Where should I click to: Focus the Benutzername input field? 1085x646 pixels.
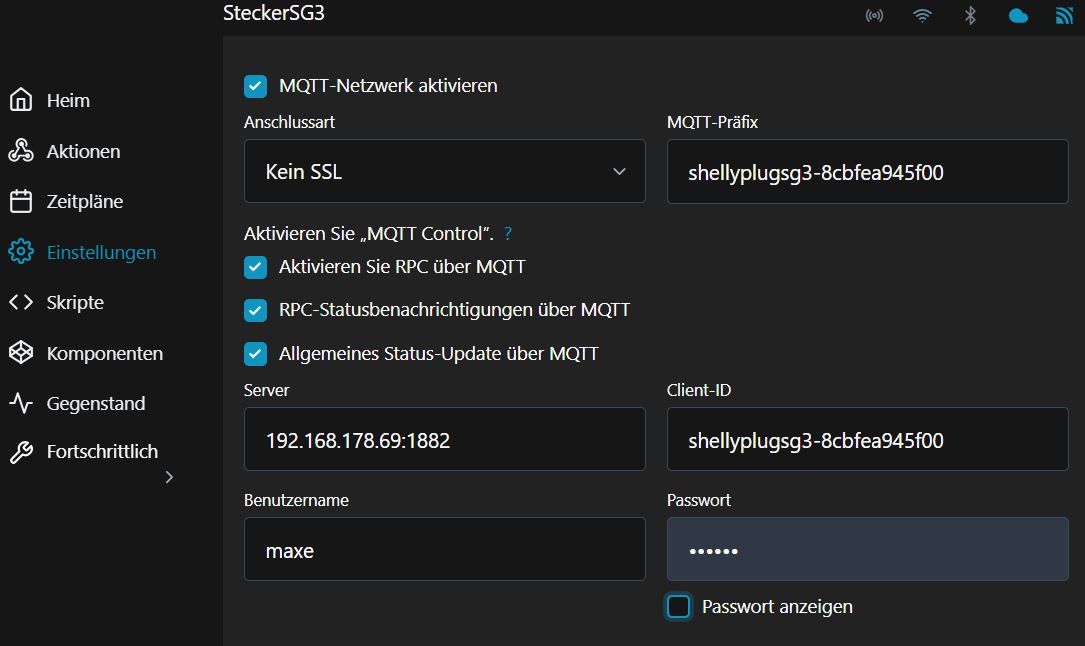pyautogui.click(x=444, y=550)
